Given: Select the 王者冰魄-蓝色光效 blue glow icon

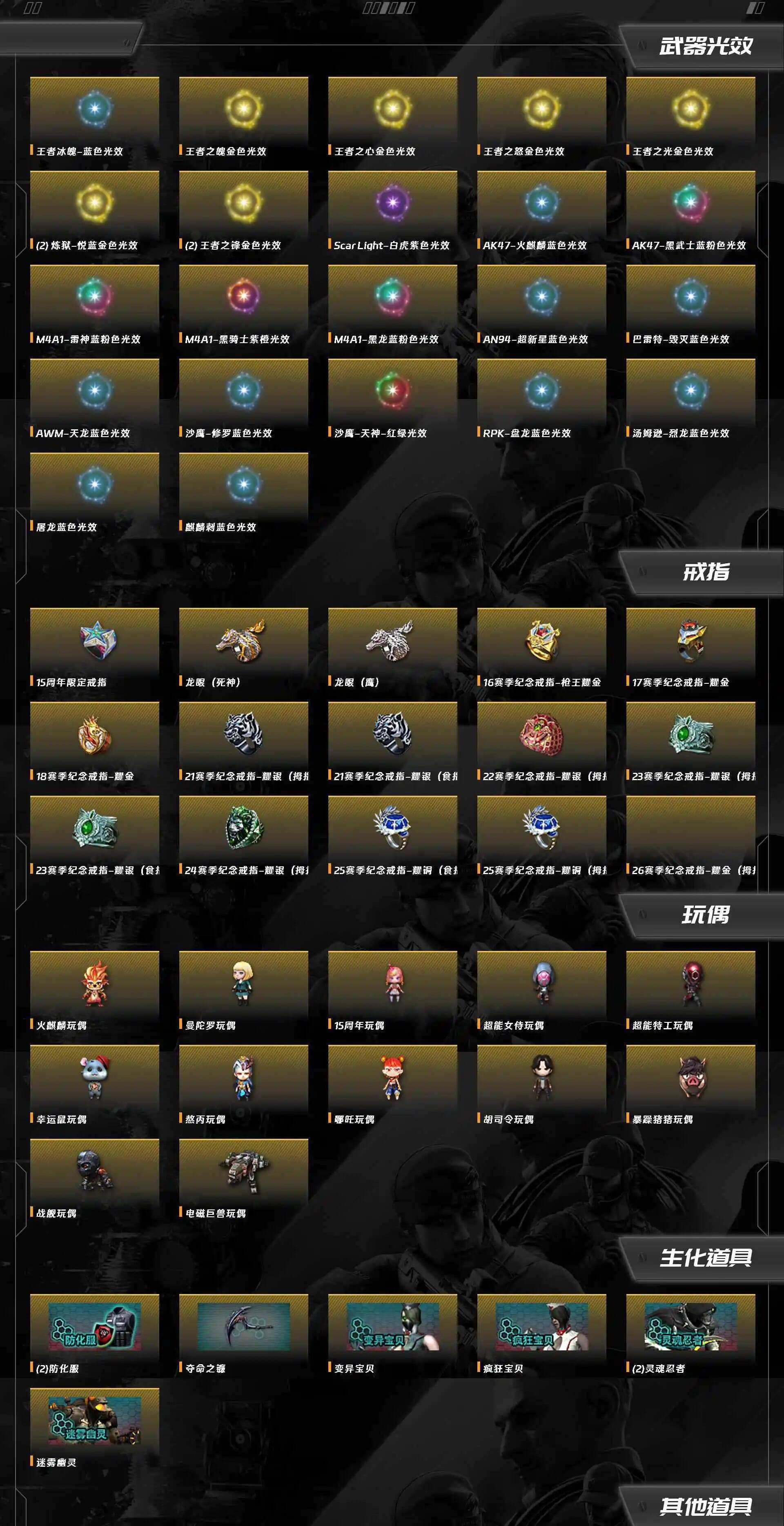Looking at the screenshot, I should (x=95, y=108).
